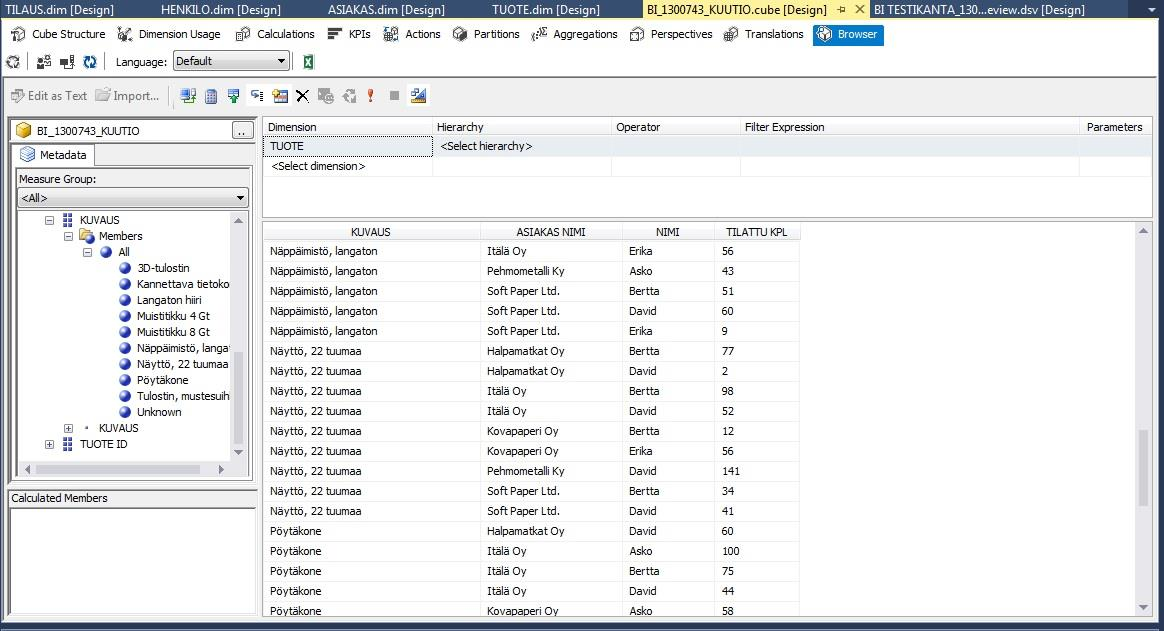
Task: Open the Partitions tab
Action: pyautogui.click(x=486, y=34)
